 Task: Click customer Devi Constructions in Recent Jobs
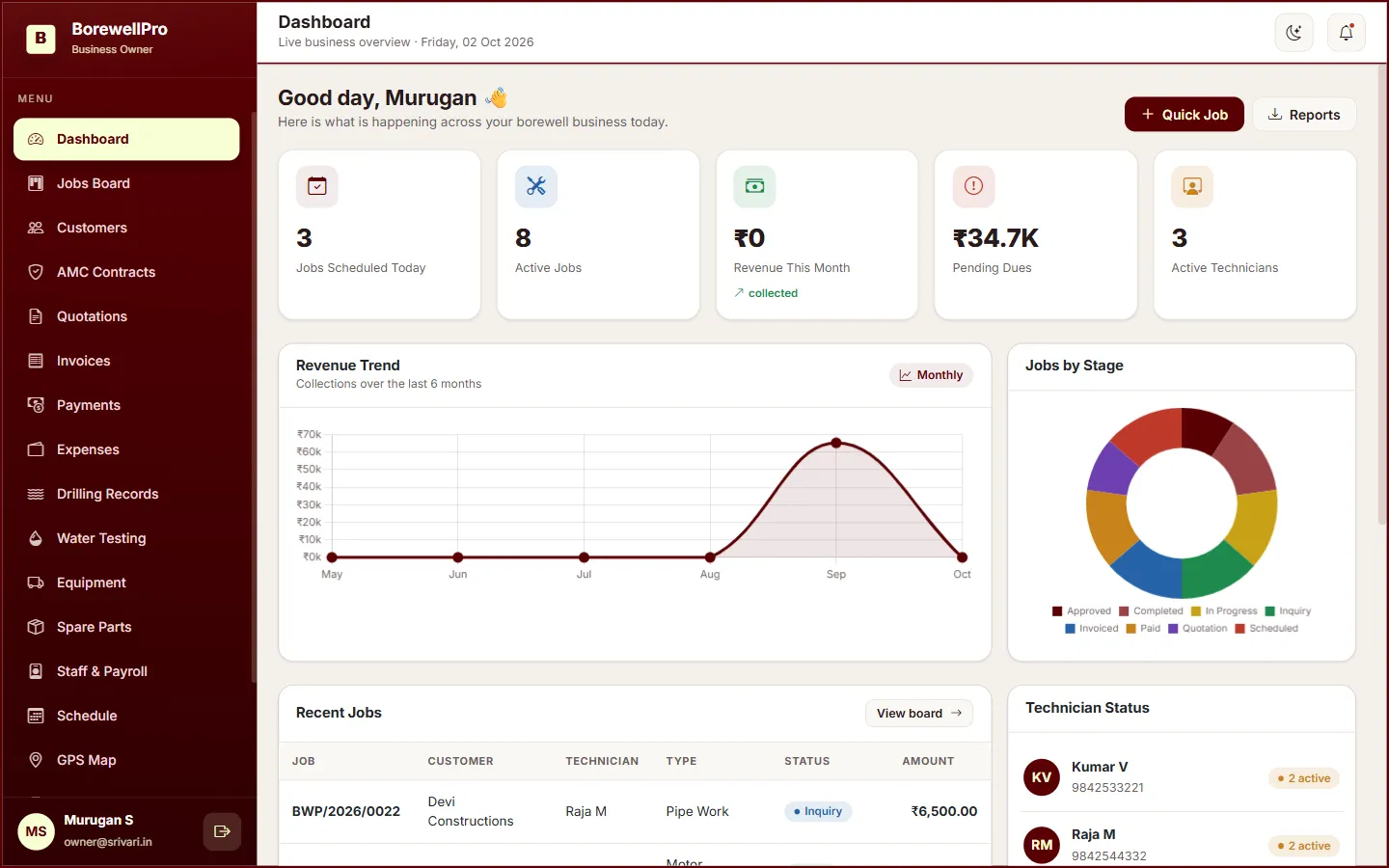(471, 811)
